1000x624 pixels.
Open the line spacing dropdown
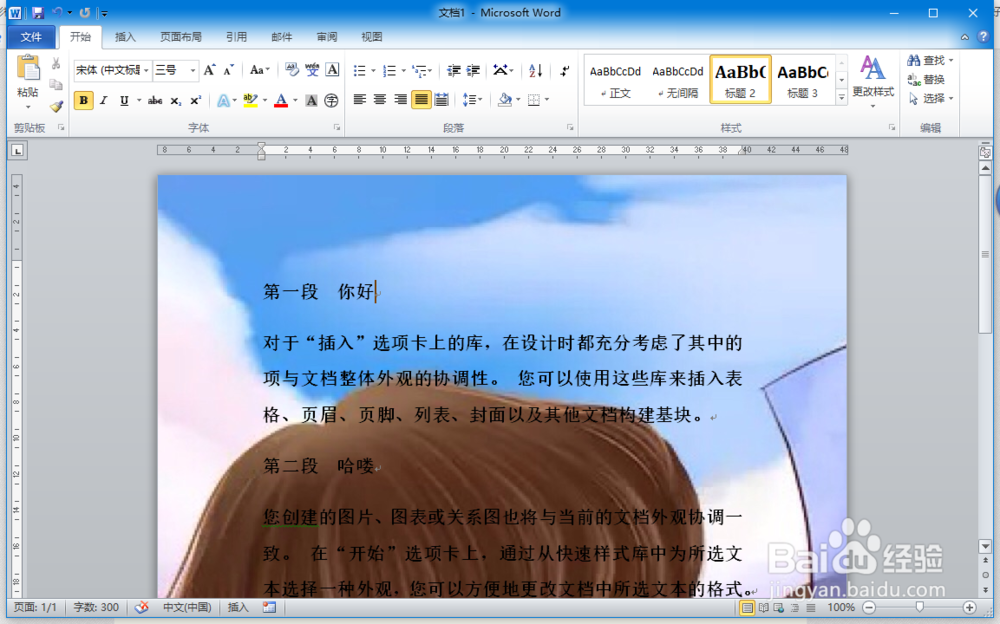pos(472,100)
